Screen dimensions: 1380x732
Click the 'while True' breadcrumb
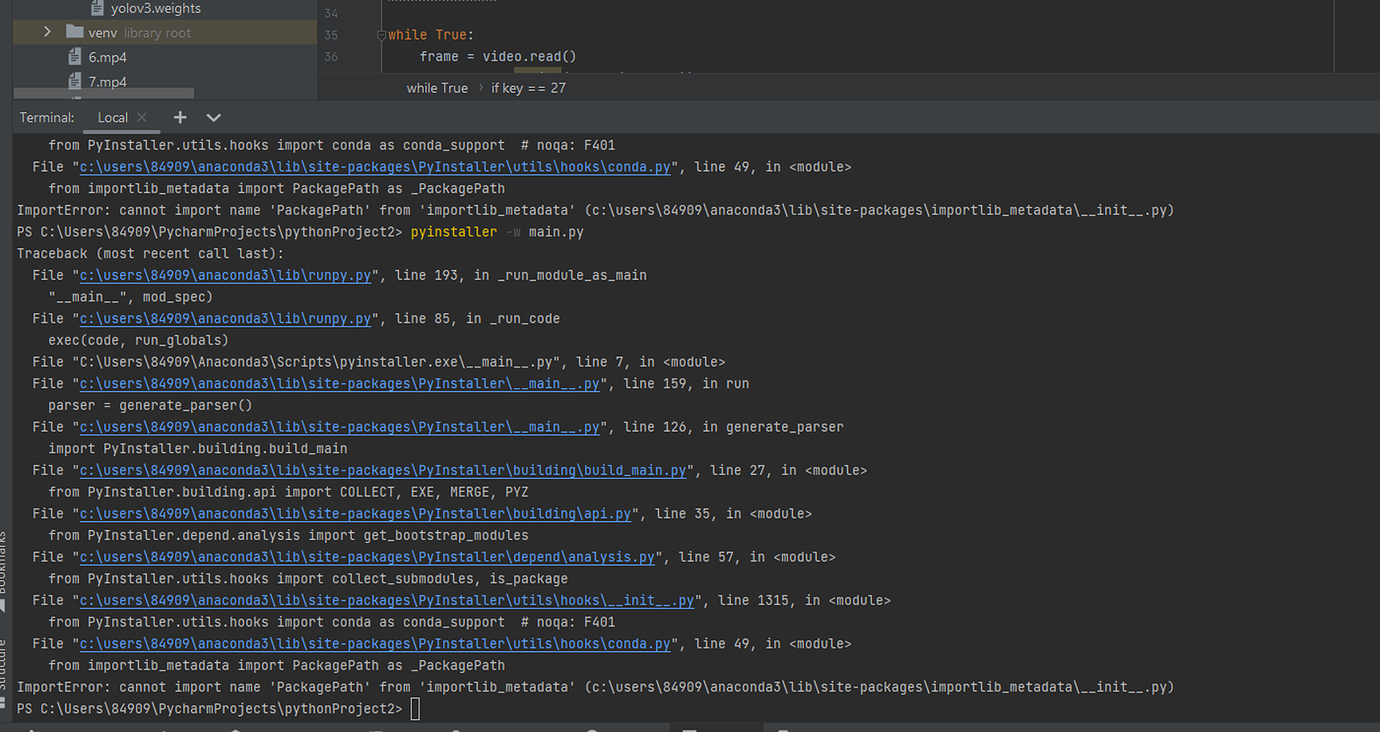437,88
